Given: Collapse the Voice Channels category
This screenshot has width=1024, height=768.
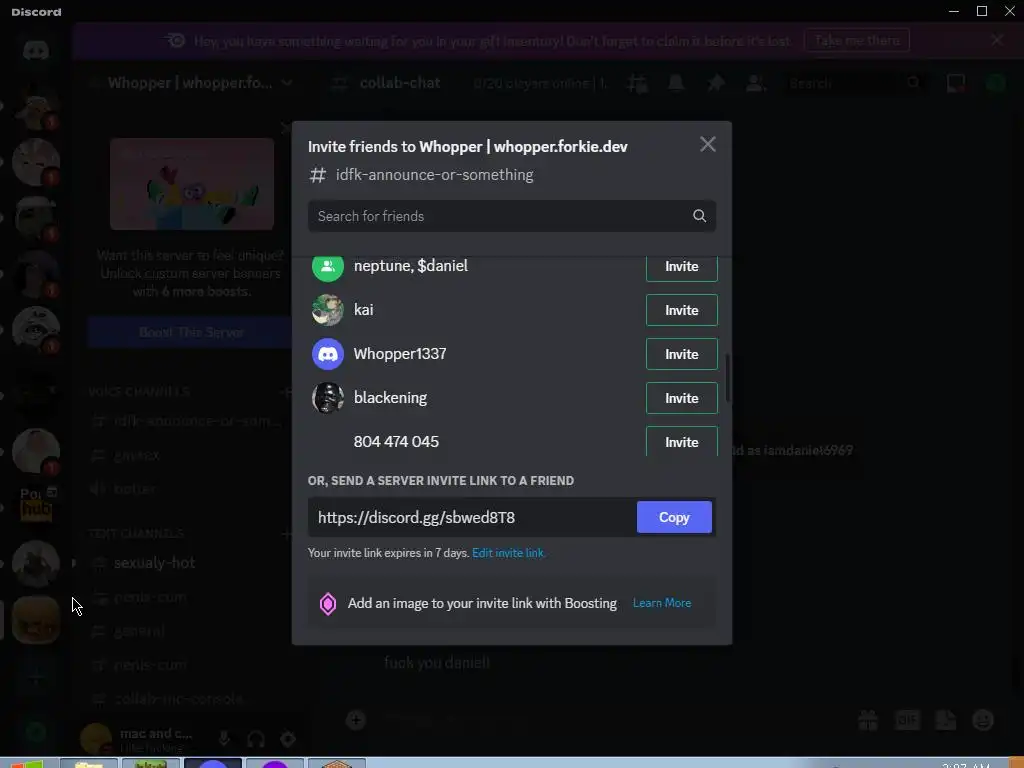Looking at the screenshot, I should tap(139, 392).
